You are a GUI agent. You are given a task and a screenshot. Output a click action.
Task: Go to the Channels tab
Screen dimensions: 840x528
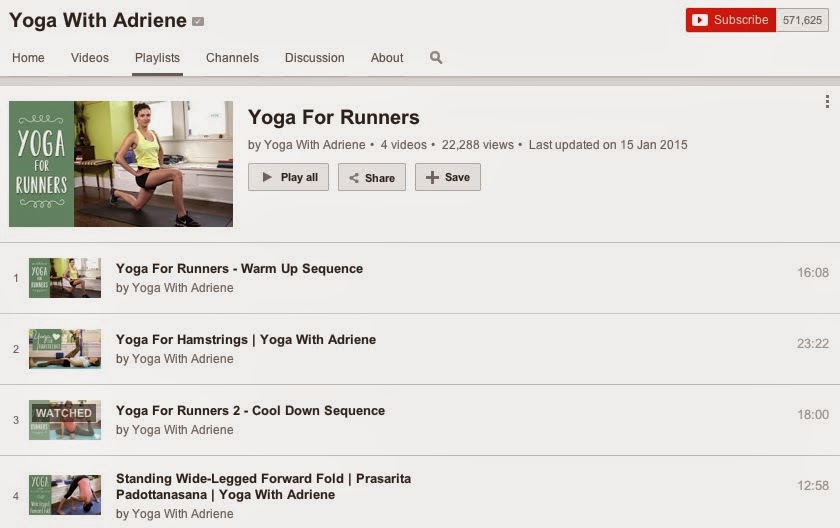point(232,58)
